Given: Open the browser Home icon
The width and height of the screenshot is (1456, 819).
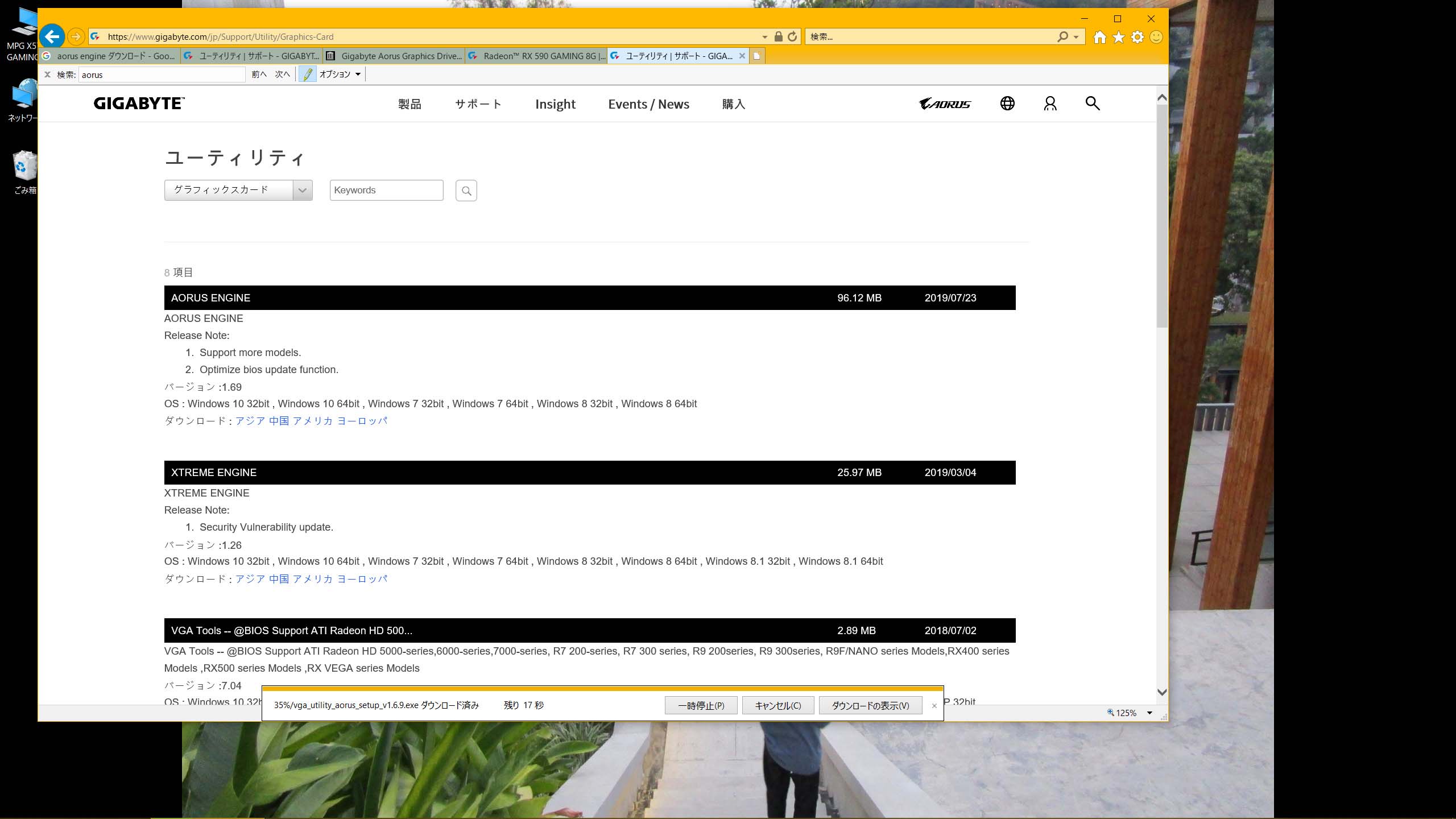Looking at the screenshot, I should tap(1100, 37).
